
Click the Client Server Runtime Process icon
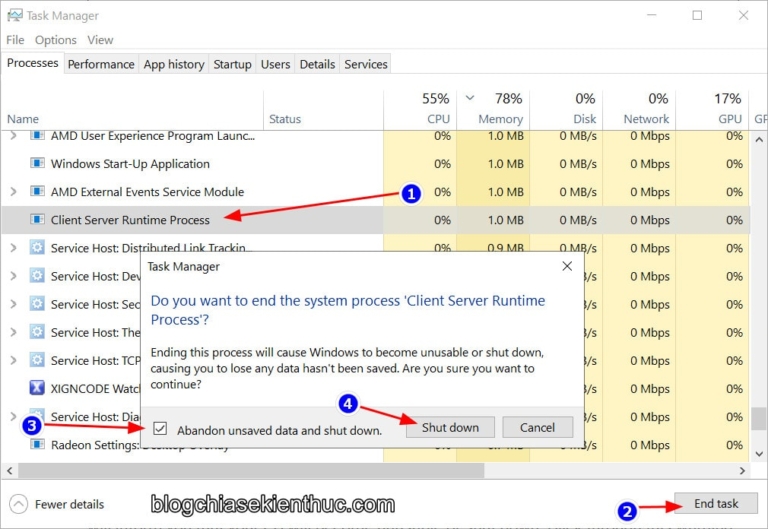coord(37,220)
